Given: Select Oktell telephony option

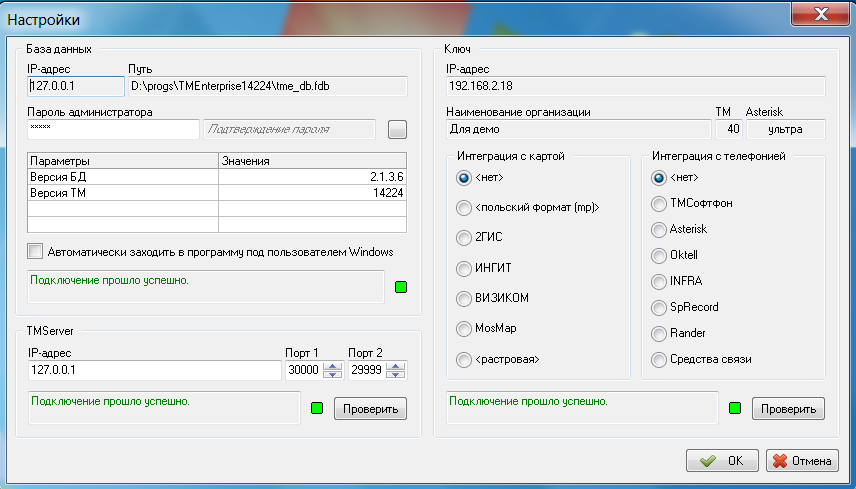Looking at the screenshot, I should tap(658, 255).
